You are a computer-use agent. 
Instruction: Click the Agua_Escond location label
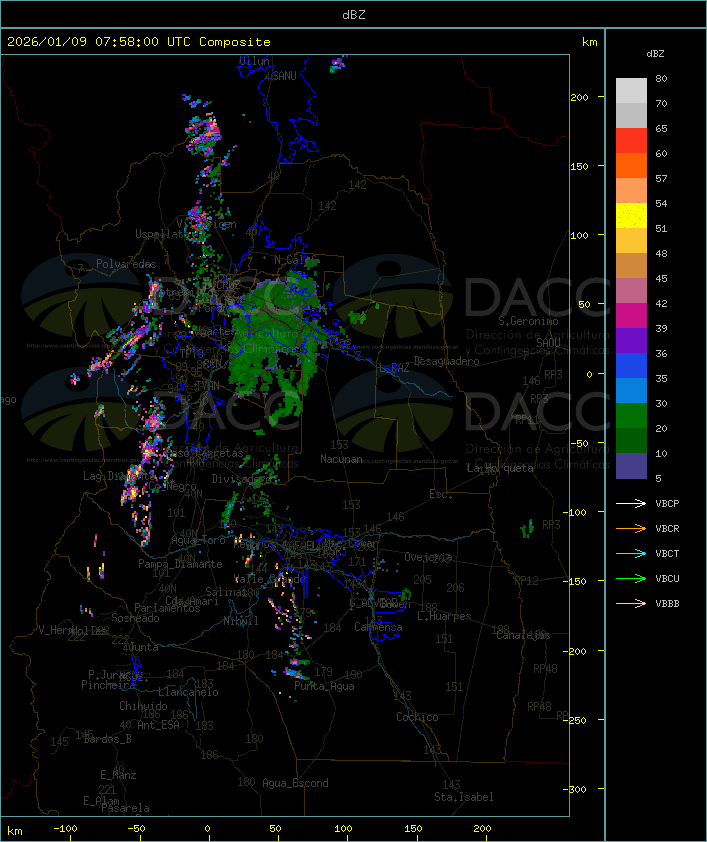tap(294, 783)
